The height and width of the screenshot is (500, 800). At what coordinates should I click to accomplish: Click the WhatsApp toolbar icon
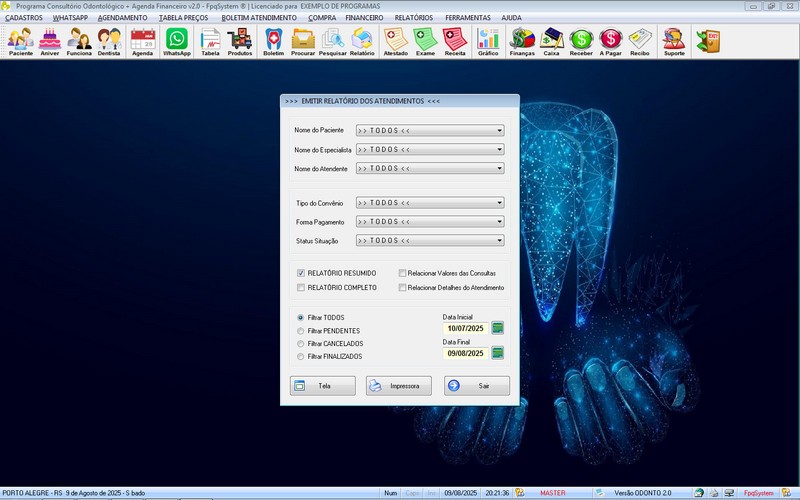pos(177,41)
